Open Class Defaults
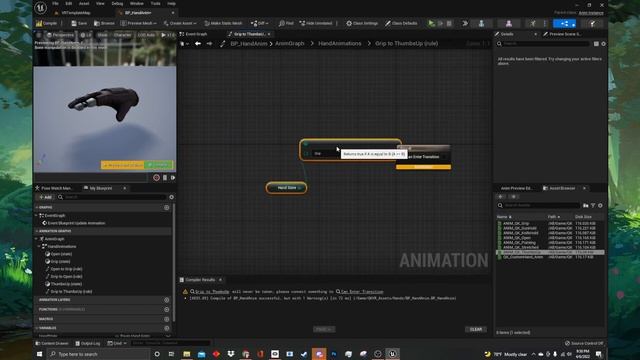 [x=401, y=24]
